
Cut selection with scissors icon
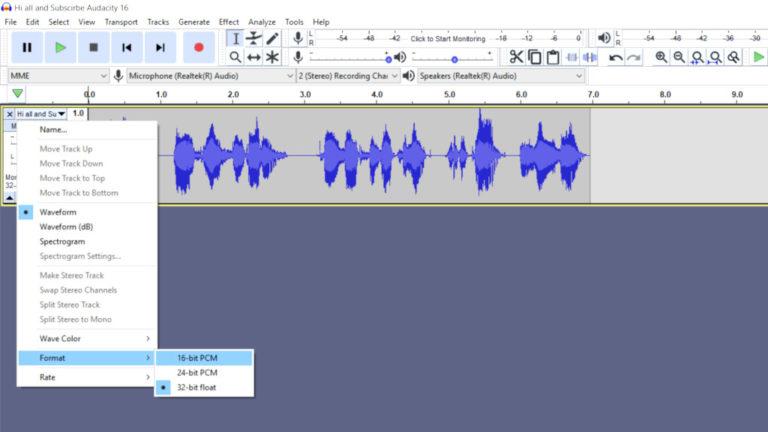click(x=516, y=57)
